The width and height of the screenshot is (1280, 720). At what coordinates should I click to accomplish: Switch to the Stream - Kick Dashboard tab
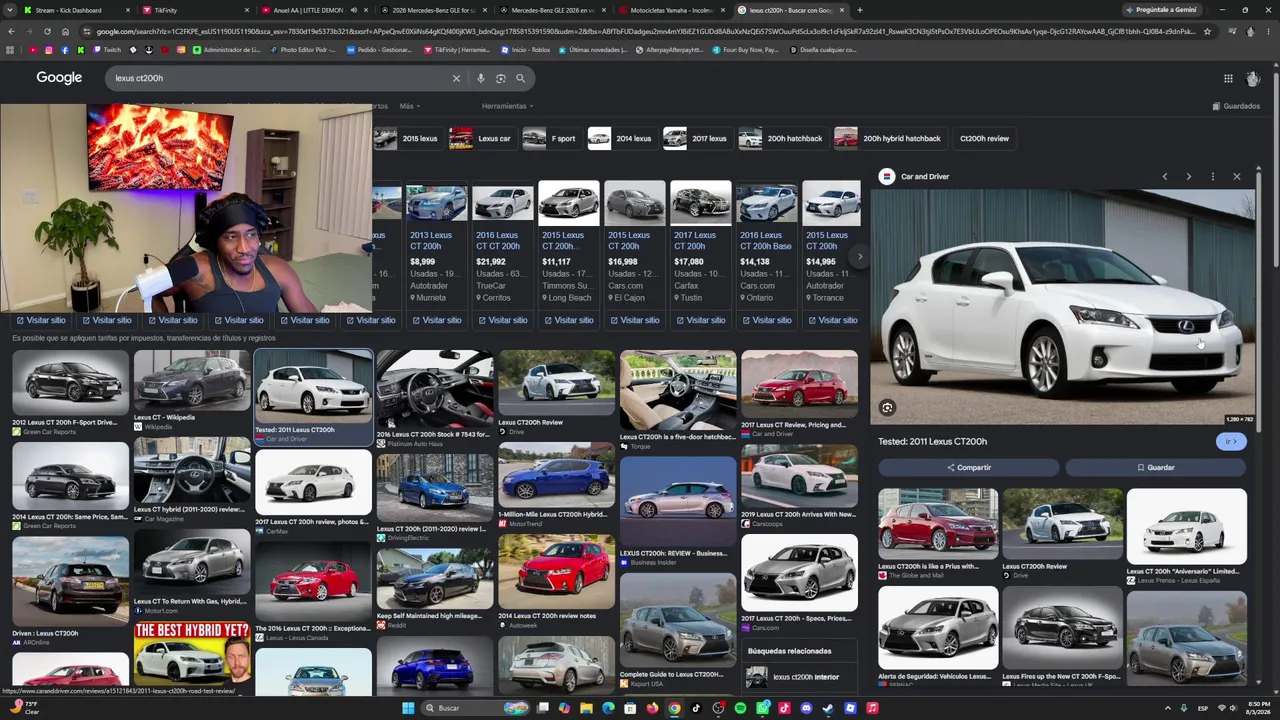click(68, 10)
